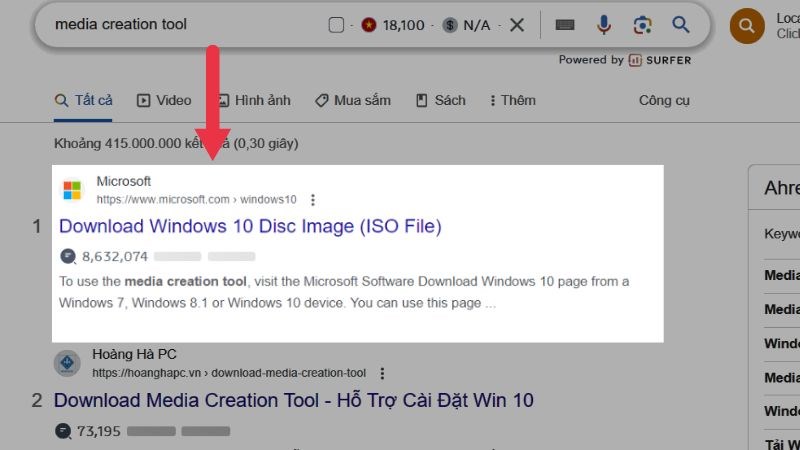Select the Tất cả tab
The width and height of the screenshot is (800, 450).
tap(83, 101)
